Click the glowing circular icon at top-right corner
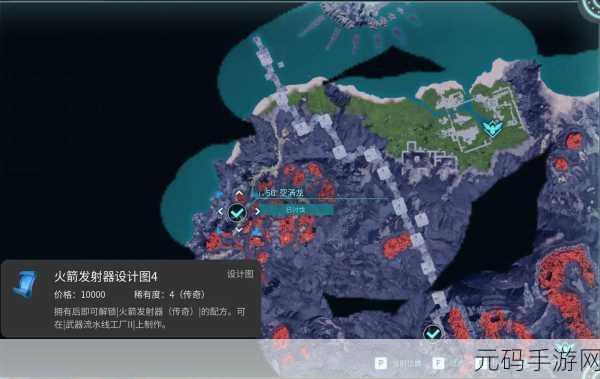Viewport: 600px width, 379px height. coord(591,10)
